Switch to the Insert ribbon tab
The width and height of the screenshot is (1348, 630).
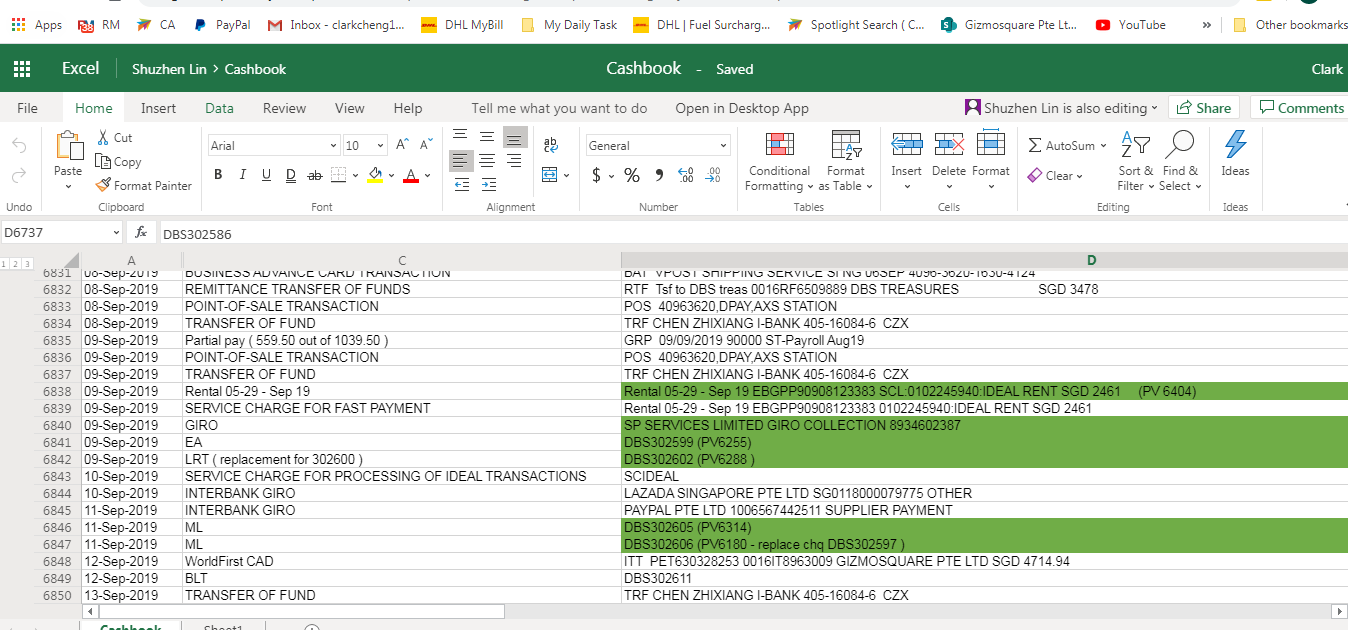click(x=158, y=108)
